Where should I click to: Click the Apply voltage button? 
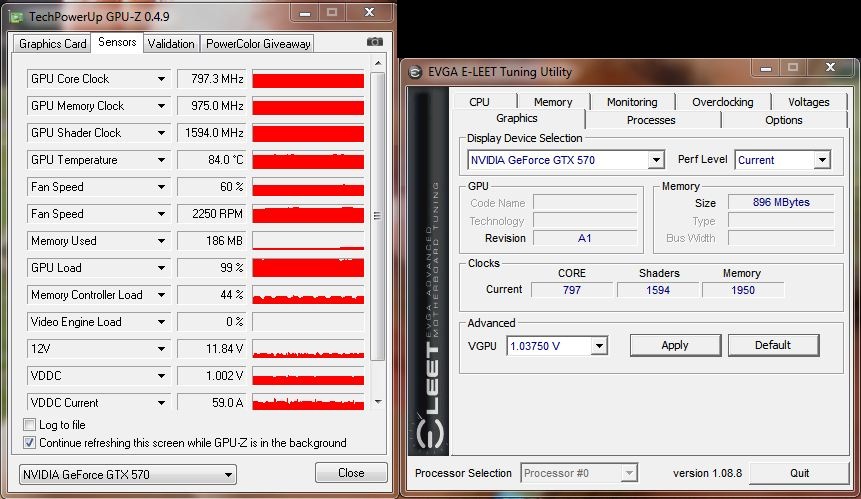point(675,345)
